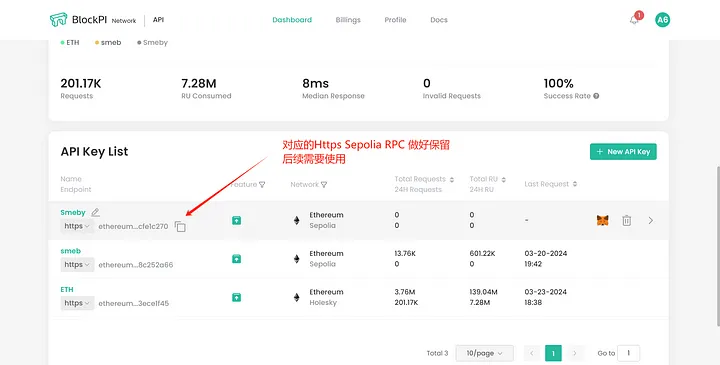Viewport: 720px width, 365px height.
Task: Open the Network column filter
Action: (x=324, y=185)
